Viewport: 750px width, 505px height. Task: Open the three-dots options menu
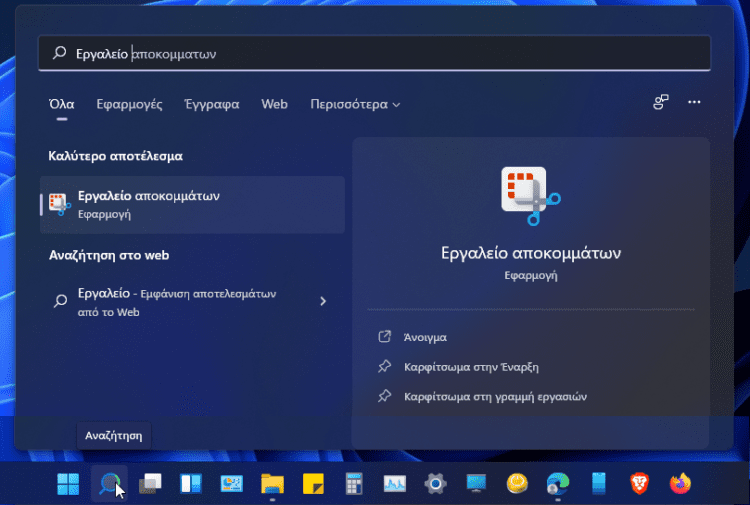694,102
